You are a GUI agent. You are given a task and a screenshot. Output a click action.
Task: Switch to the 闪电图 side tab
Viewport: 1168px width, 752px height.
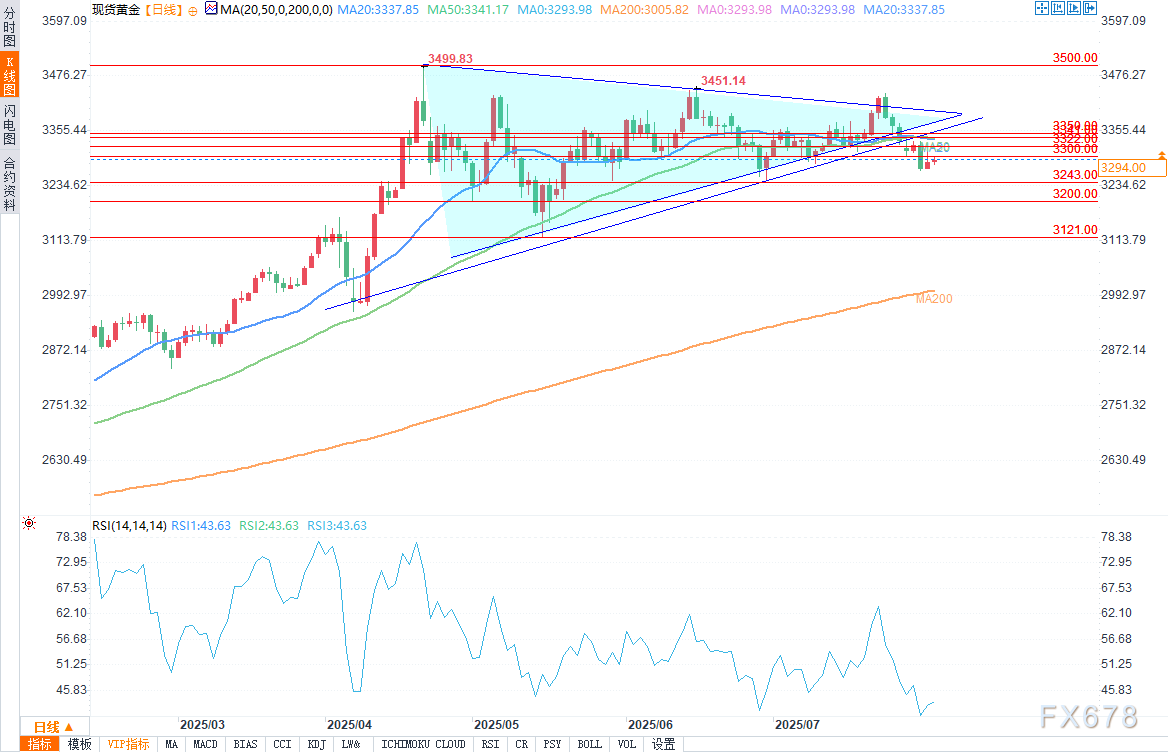(x=9, y=123)
